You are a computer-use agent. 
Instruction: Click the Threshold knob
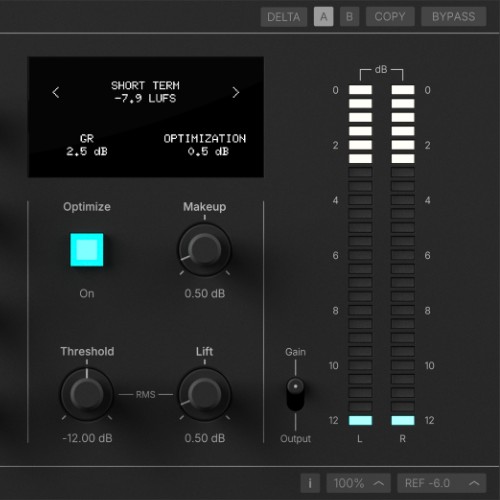pyautogui.click(x=87, y=394)
